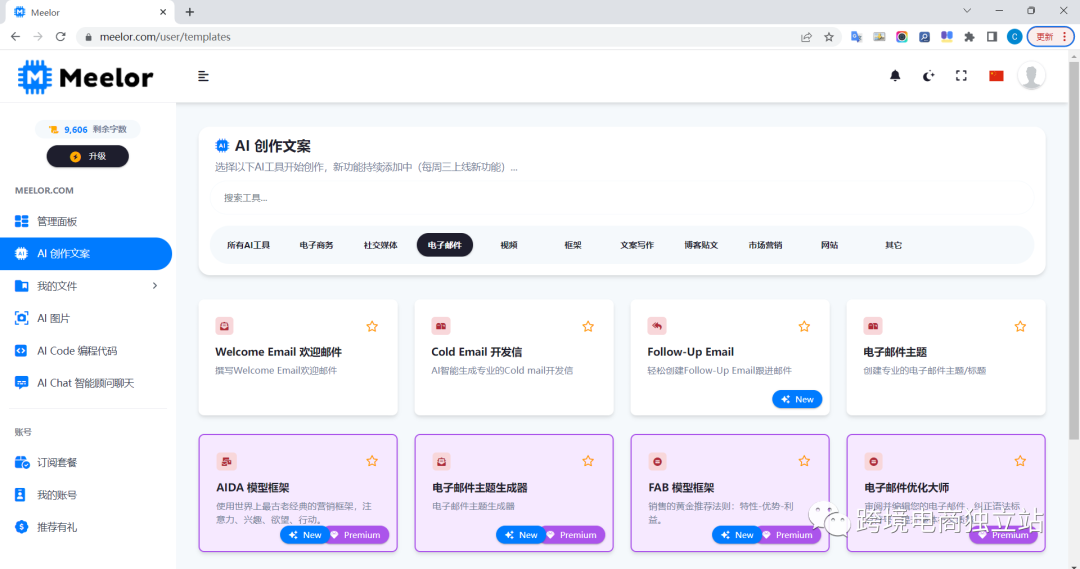The width and height of the screenshot is (1080, 569).
Task: Open Welcome Email 欢迎邮件 card title
Action: click(278, 352)
